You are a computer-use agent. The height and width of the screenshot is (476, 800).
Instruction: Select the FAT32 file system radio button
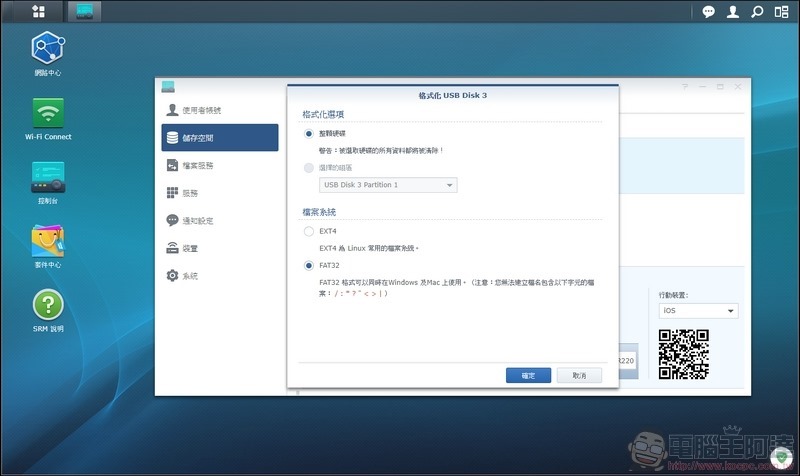[309, 266]
